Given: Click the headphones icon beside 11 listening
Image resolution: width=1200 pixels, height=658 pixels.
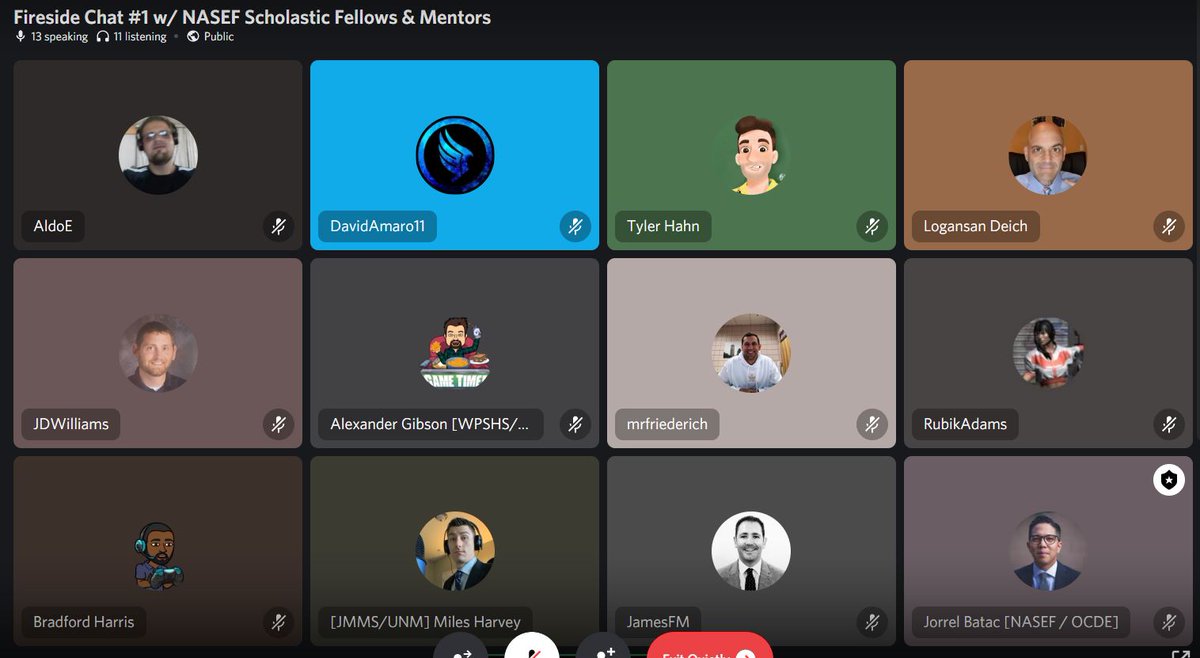Looking at the screenshot, I should tap(103, 35).
